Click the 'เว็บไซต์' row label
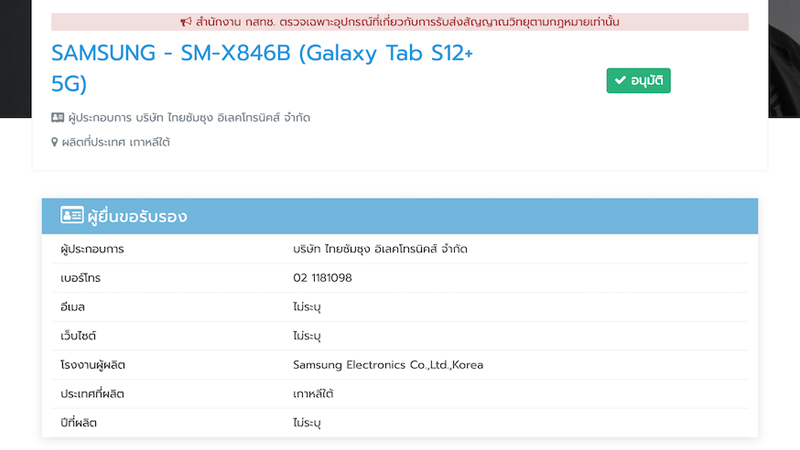The height and width of the screenshot is (450, 800). [x=78, y=336]
